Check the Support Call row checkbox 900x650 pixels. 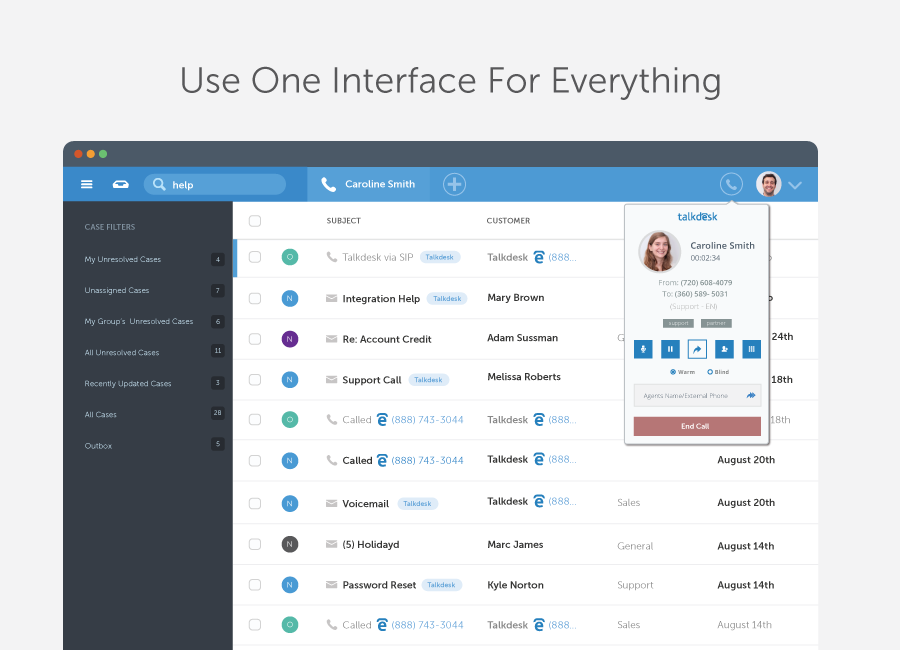(255, 380)
